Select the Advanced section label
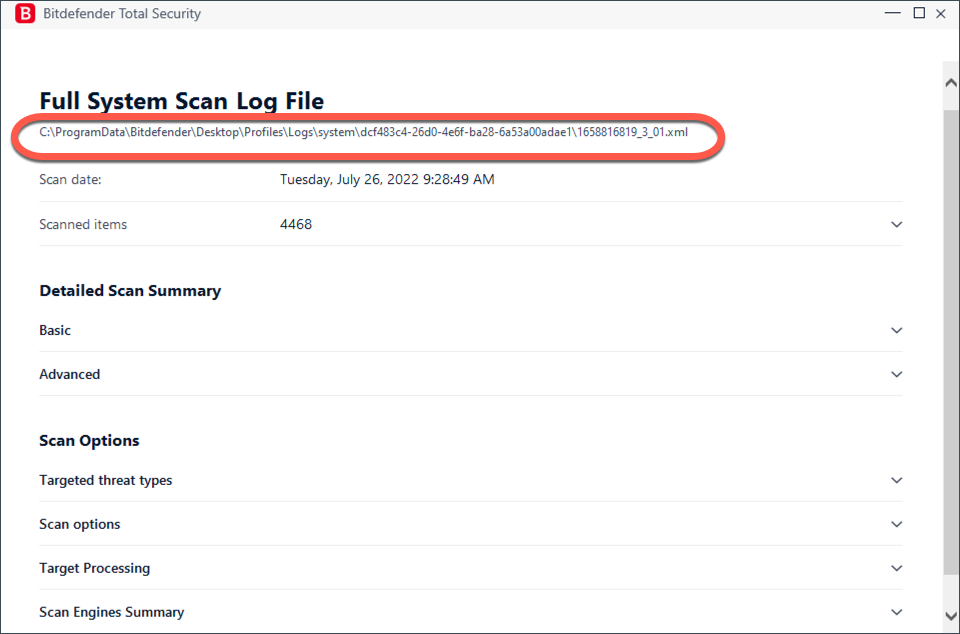Image resolution: width=960 pixels, height=634 pixels. coord(70,375)
